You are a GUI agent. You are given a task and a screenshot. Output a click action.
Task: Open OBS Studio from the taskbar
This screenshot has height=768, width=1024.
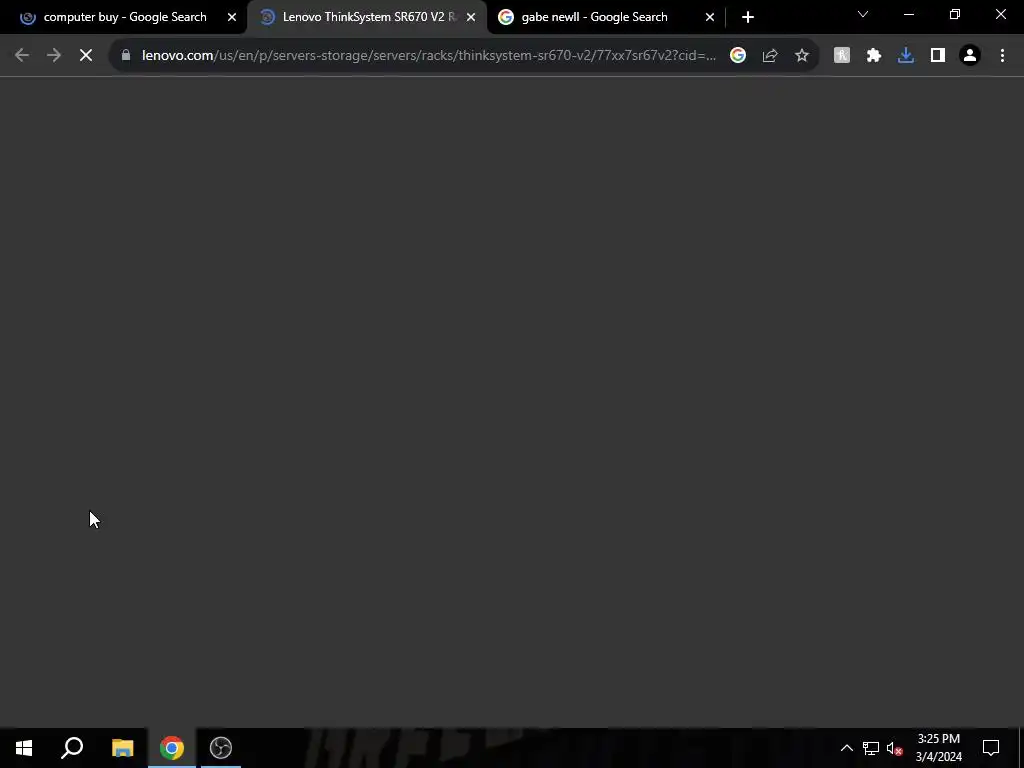click(221, 748)
